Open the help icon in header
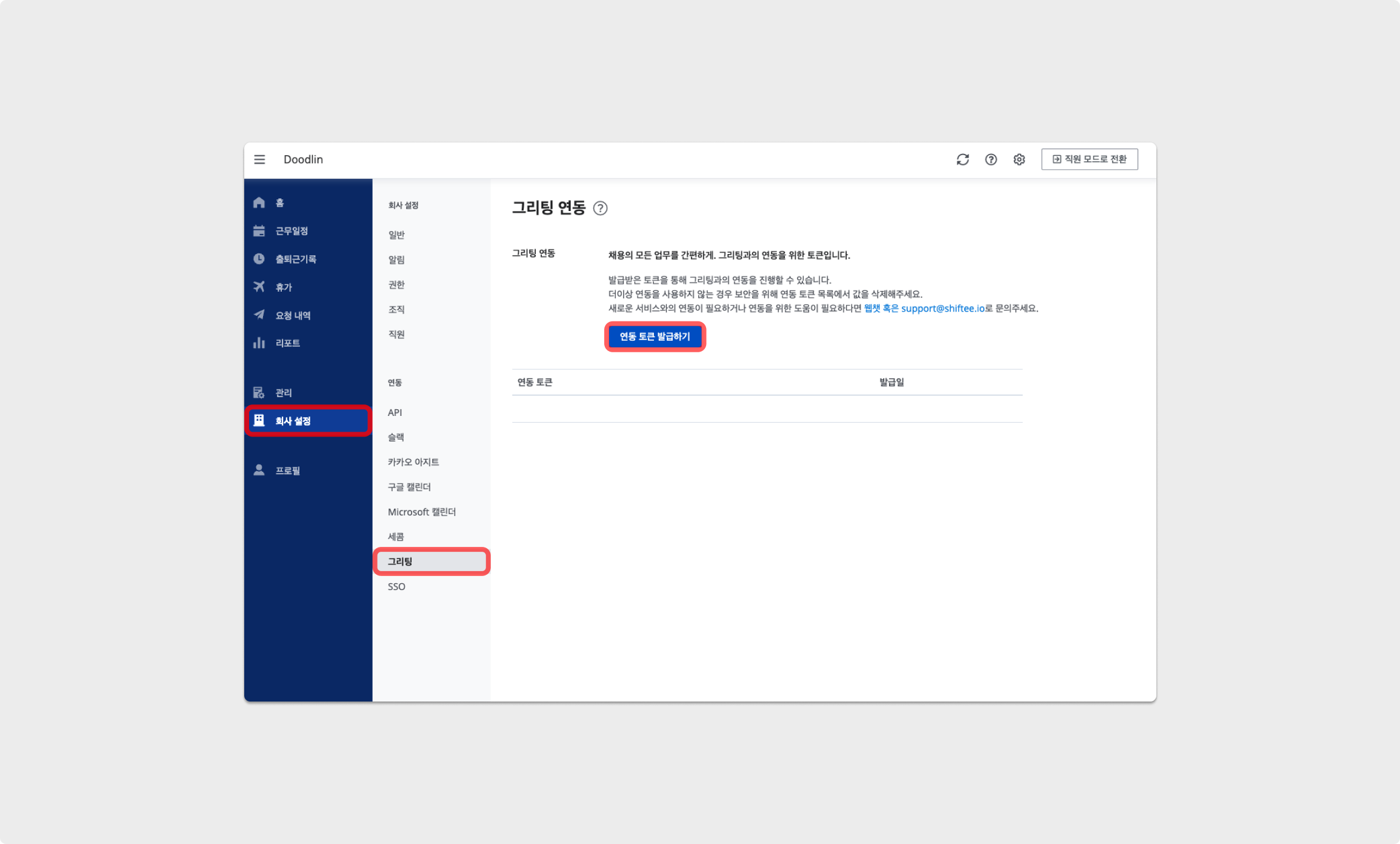1400x844 pixels. [991, 159]
